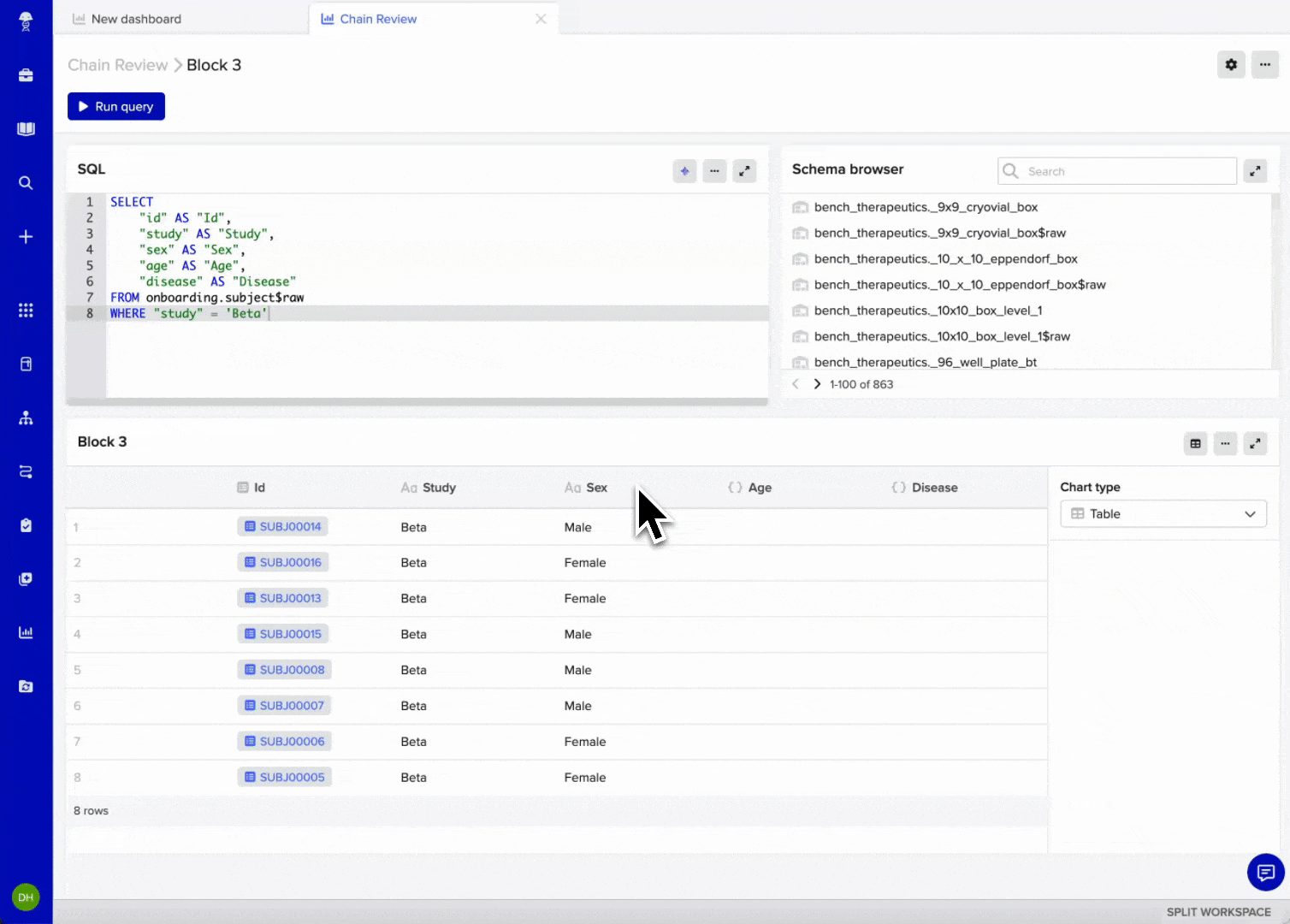Switch to the New dashboard tab

(x=135, y=18)
